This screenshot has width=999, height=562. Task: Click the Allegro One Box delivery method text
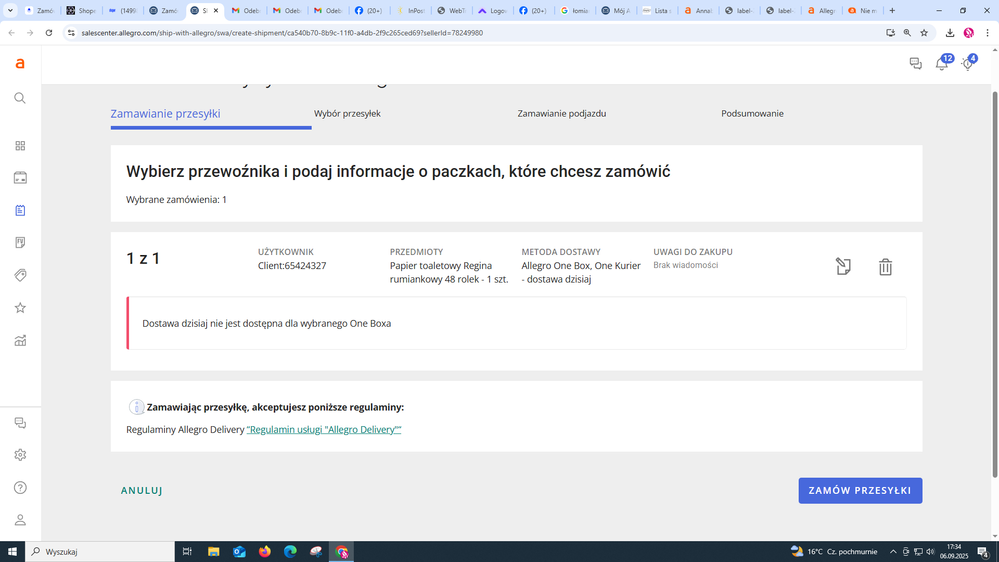tap(581, 273)
